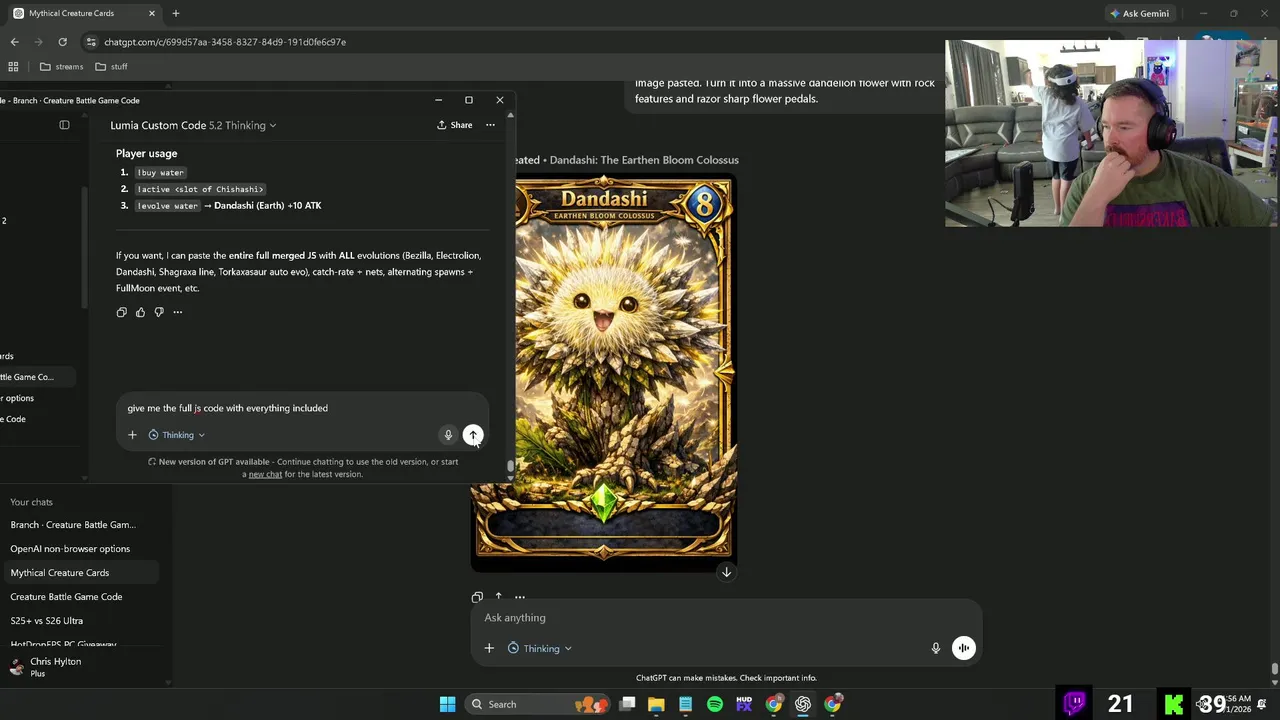The height and width of the screenshot is (720, 1280).
Task: Click the share upload icon below Dandashi card
Action: coord(499,597)
